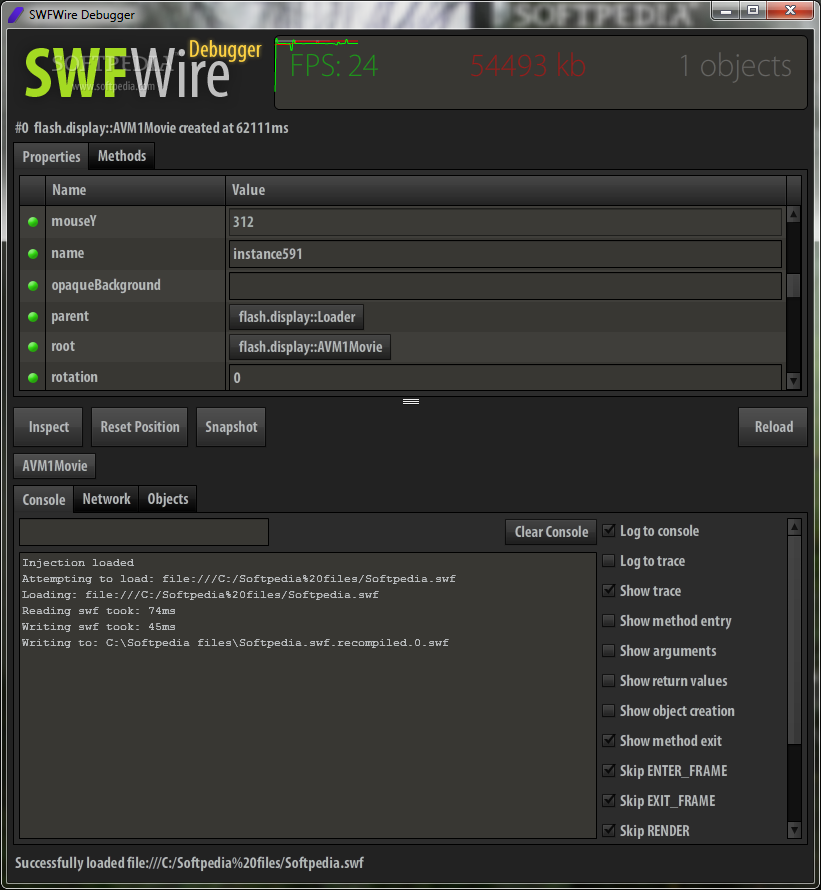Switch to the Properties tab
This screenshot has height=890, width=821.
(51, 157)
